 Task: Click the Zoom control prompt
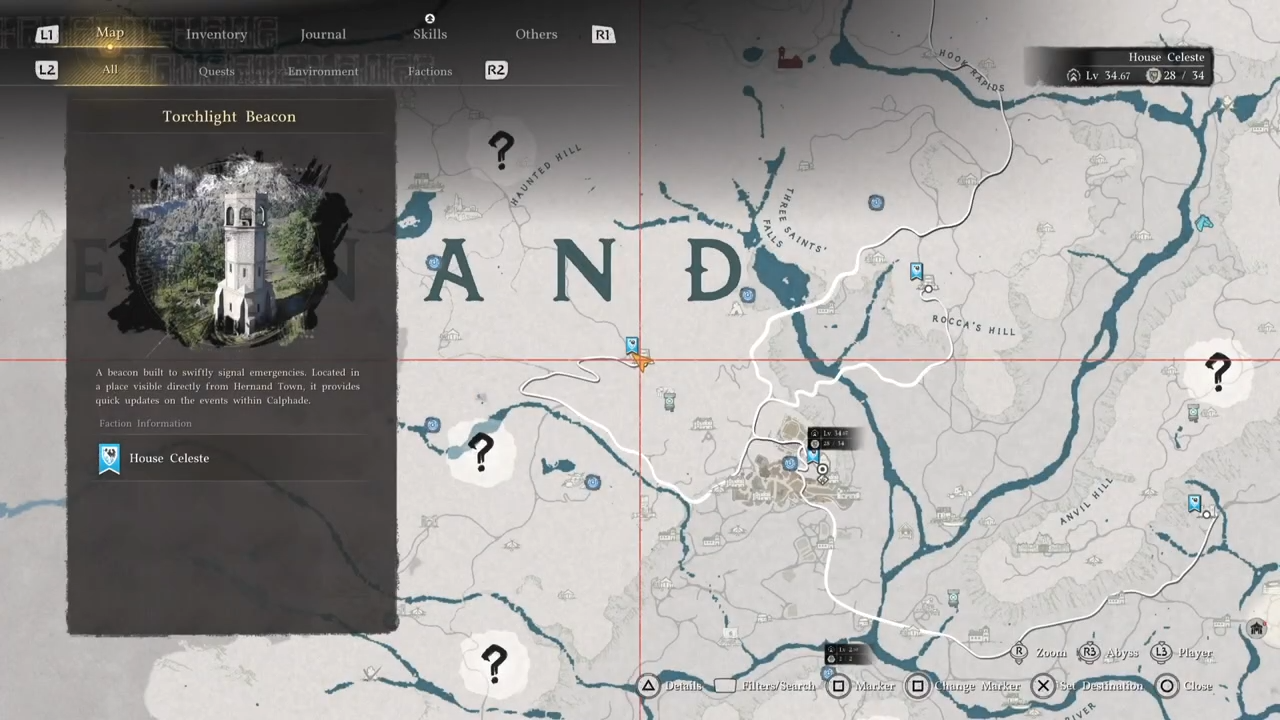[1039, 653]
